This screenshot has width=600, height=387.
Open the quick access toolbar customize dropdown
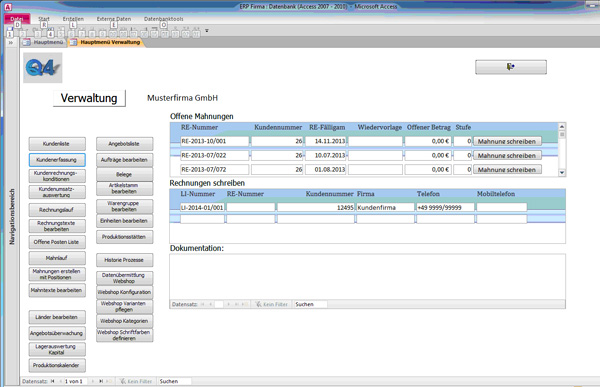coord(207,31)
